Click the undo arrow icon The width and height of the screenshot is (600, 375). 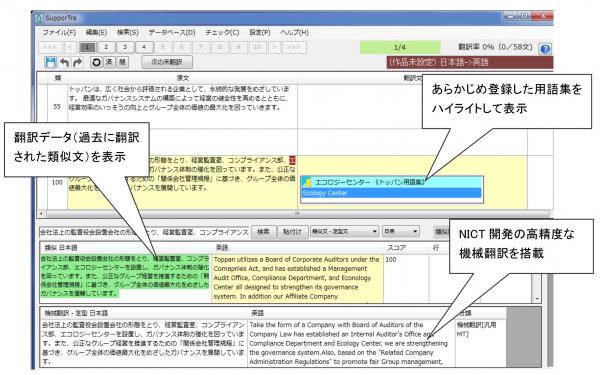coord(64,62)
